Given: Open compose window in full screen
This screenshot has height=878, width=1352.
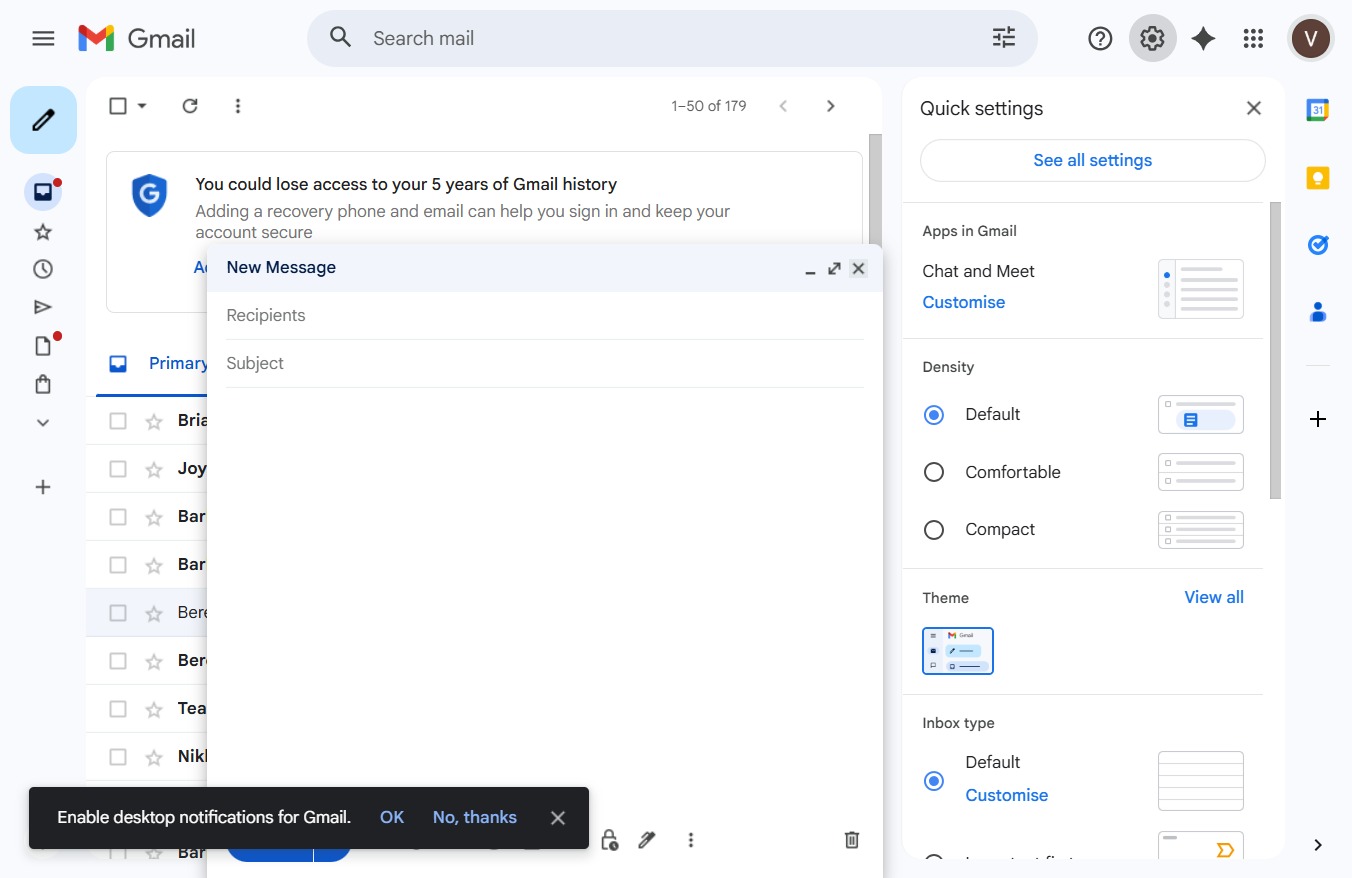Looking at the screenshot, I should pyautogui.click(x=834, y=268).
